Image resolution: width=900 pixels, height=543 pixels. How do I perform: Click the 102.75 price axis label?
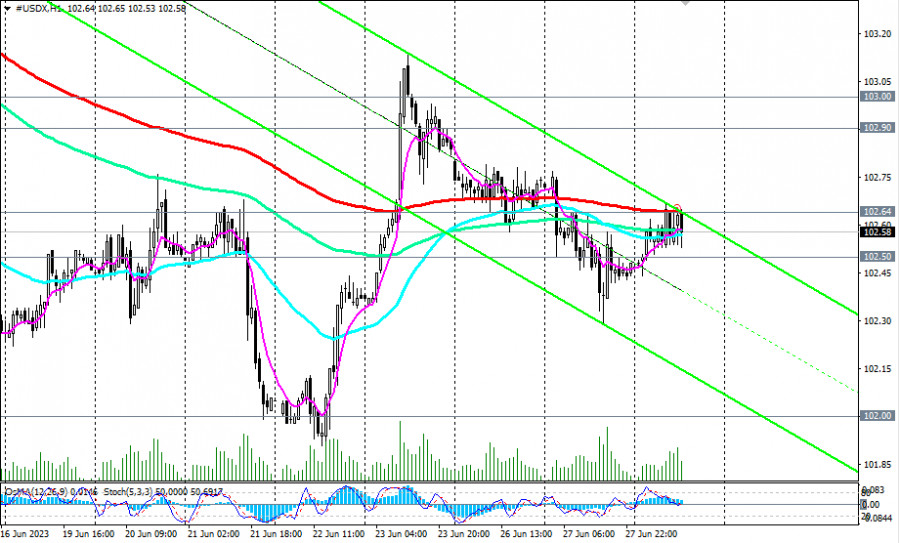(x=878, y=178)
